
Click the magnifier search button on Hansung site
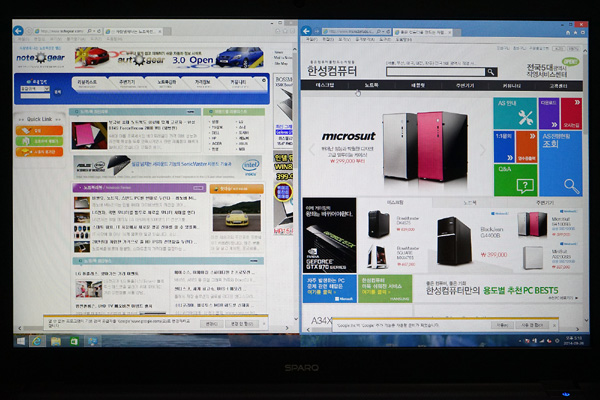point(491,72)
